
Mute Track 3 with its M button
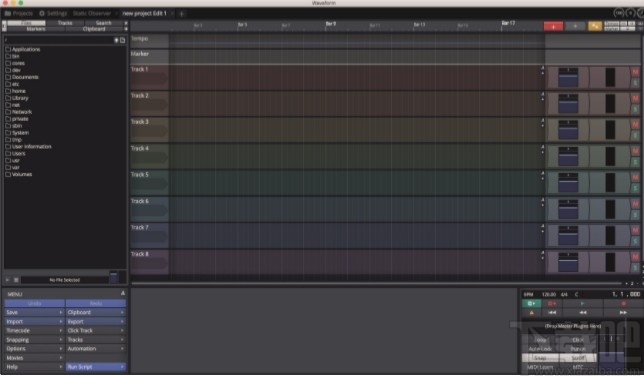point(635,125)
